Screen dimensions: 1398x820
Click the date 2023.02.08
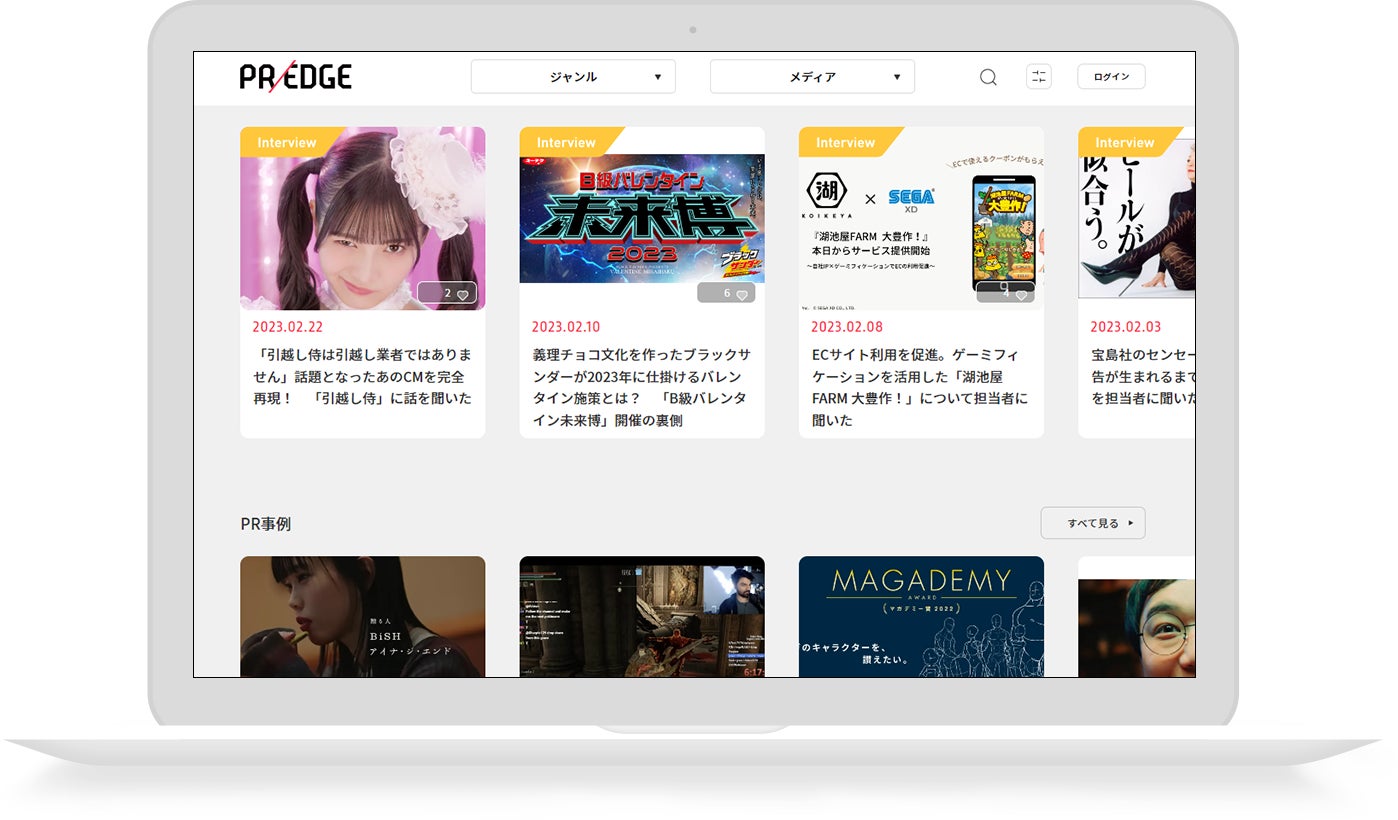(x=846, y=327)
